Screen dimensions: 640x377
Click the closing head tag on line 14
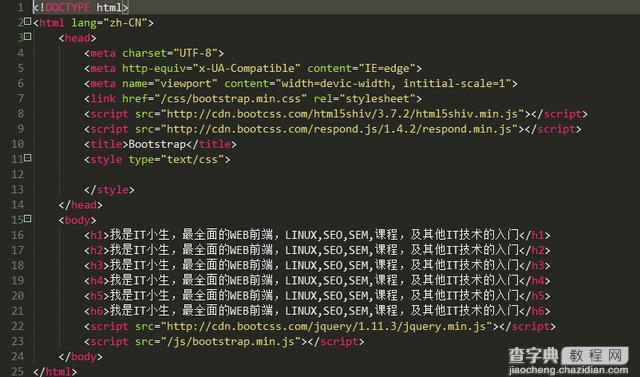point(80,205)
